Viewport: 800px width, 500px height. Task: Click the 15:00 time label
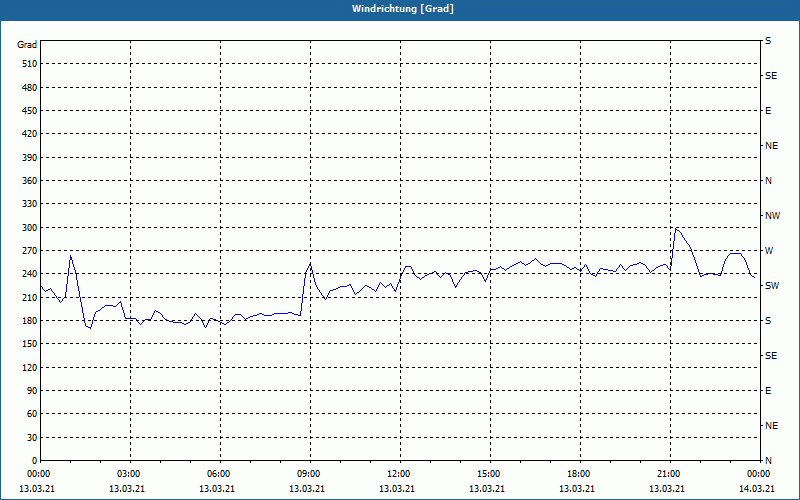489,474
